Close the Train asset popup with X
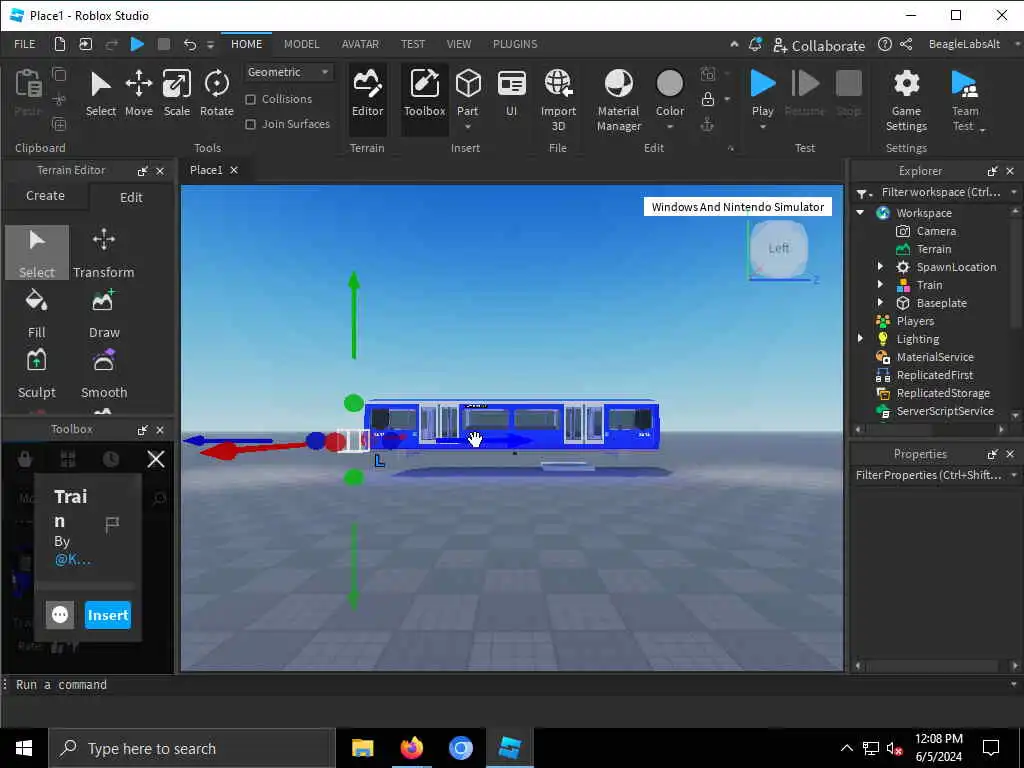1024x768 pixels. (x=156, y=459)
